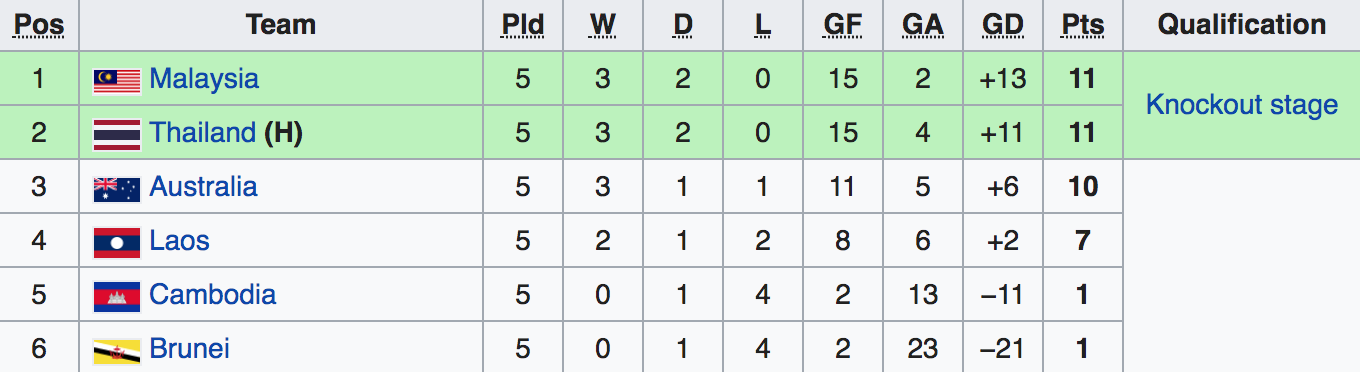1360x372 pixels.
Task: Select Malaysia's points cell showing 11
Action: [x=1083, y=79]
